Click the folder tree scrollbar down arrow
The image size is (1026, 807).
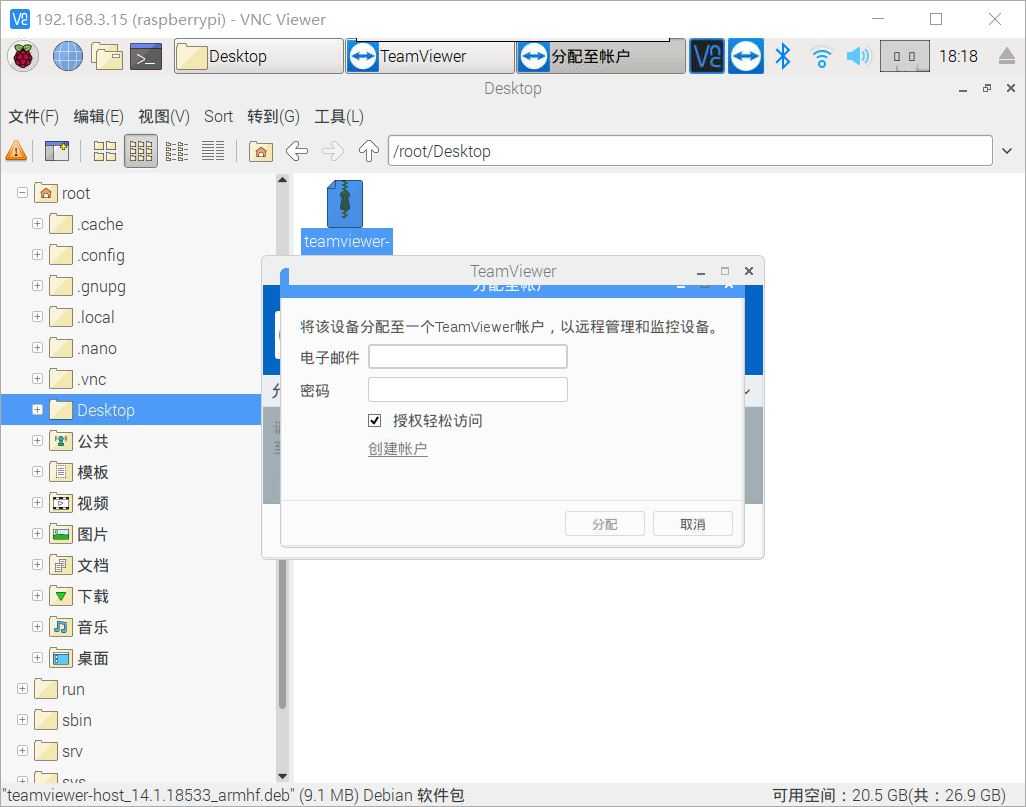point(282,776)
